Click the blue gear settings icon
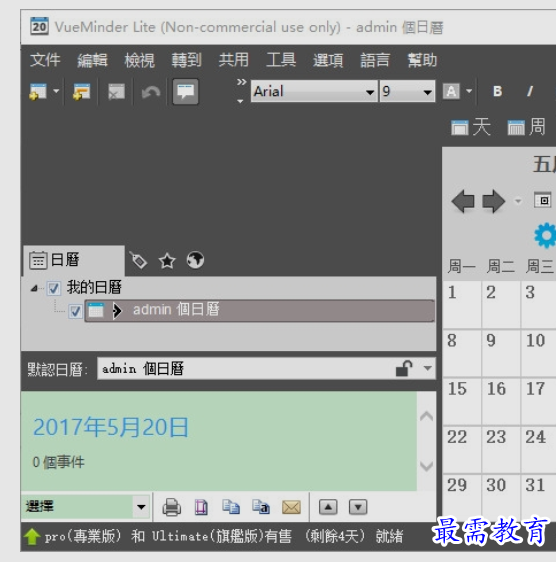The width and height of the screenshot is (556, 562). click(546, 235)
